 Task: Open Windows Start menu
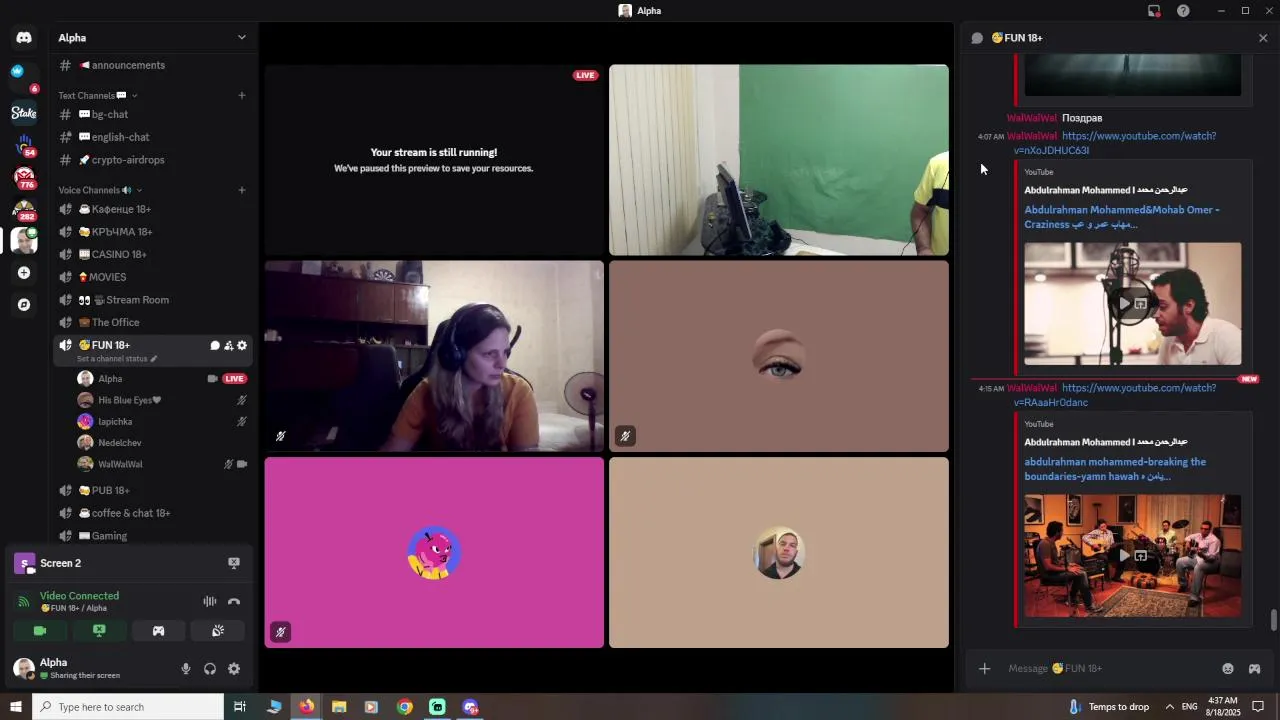click(16, 707)
